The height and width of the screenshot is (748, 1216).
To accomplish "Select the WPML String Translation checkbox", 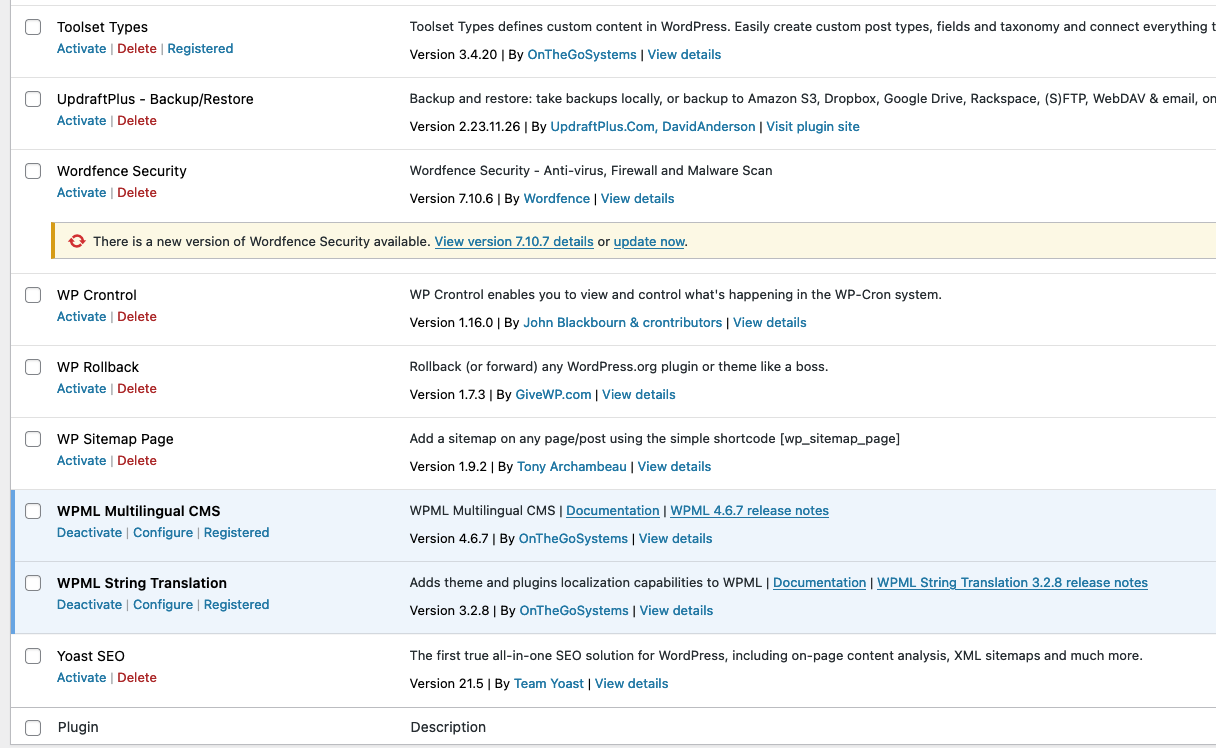I will click(33, 583).
